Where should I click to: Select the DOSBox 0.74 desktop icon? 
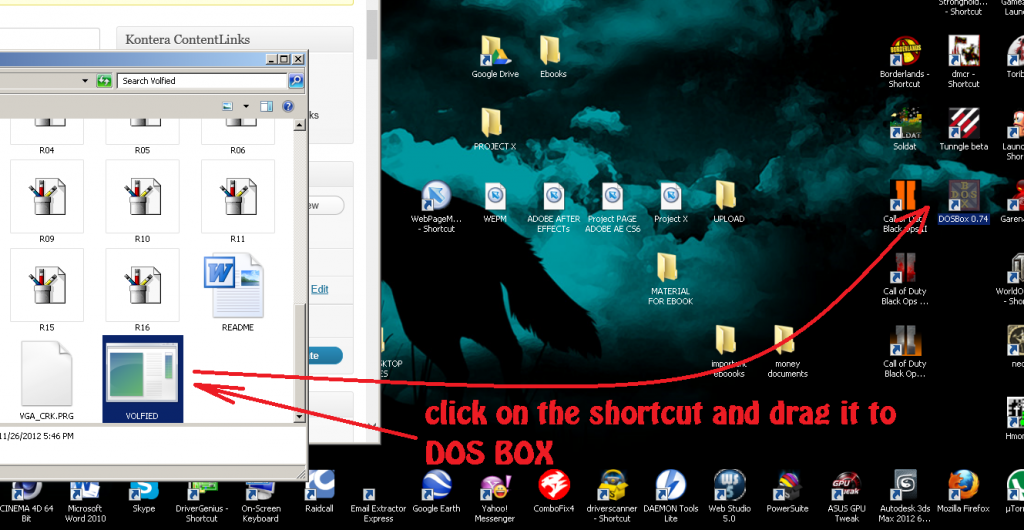pyautogui.click(x=963, y=202)
